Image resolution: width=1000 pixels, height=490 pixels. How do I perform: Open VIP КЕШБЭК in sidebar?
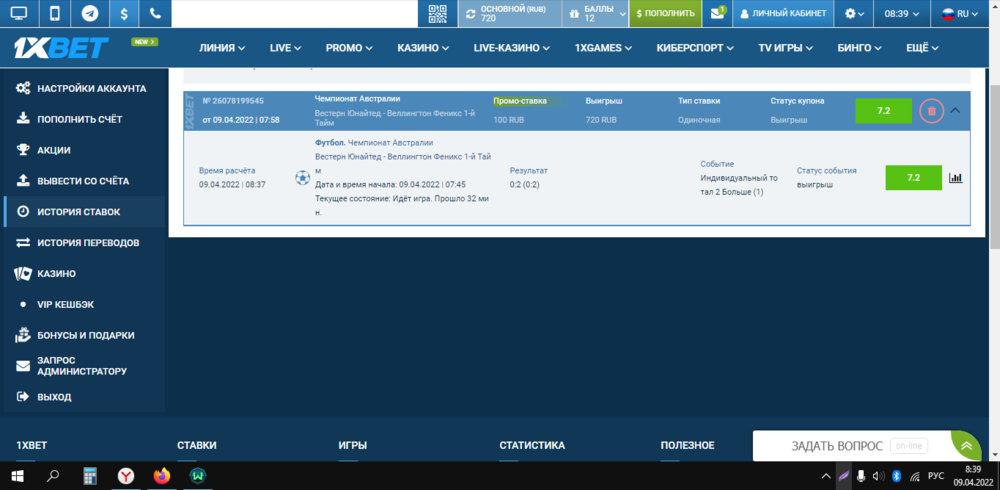coord(84,305)
